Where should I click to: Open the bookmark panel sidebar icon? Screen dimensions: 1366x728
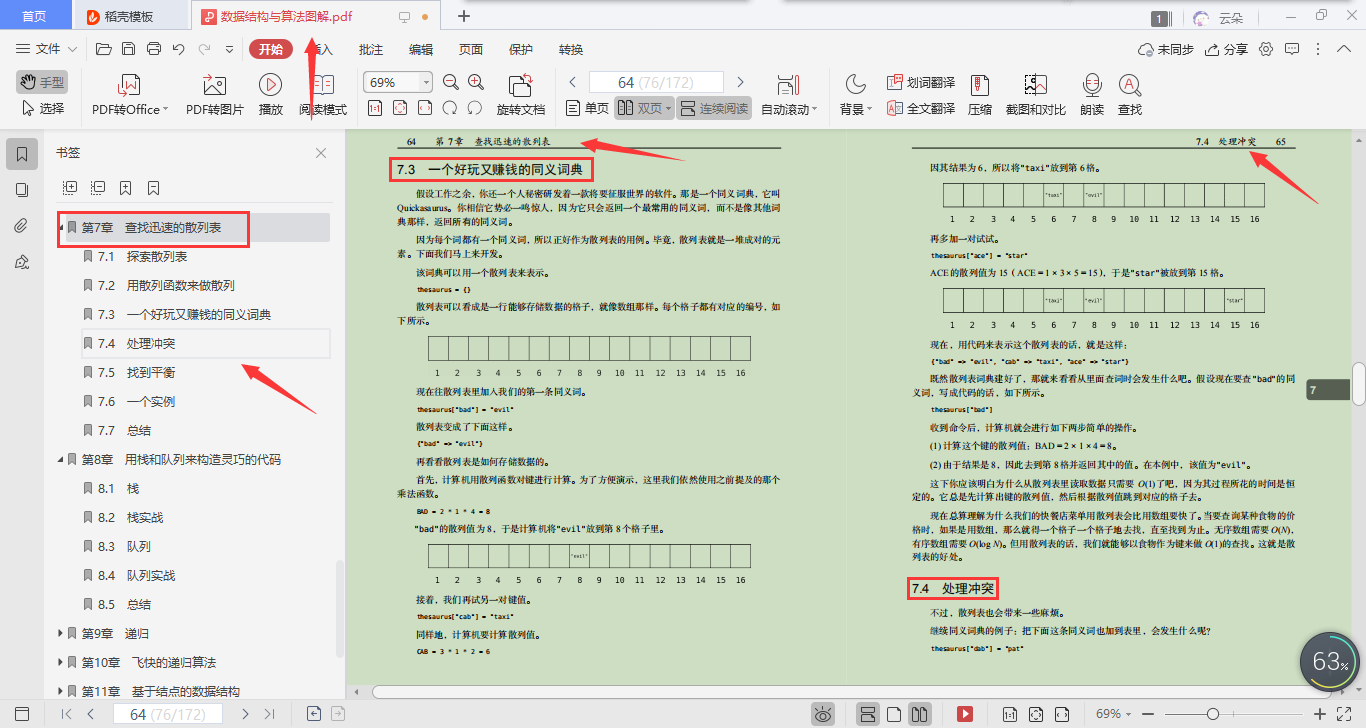22,154
